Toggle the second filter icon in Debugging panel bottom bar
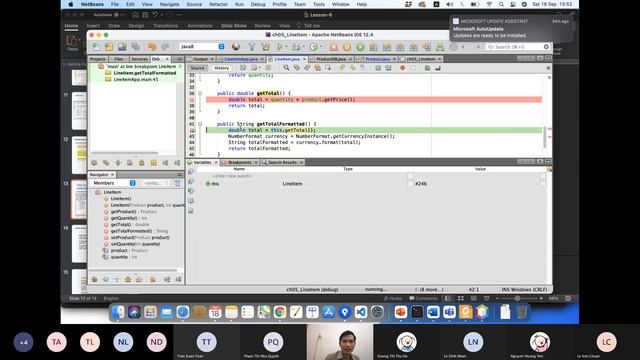Viewport: 640px width, 360px height. [x=106, y=163]
